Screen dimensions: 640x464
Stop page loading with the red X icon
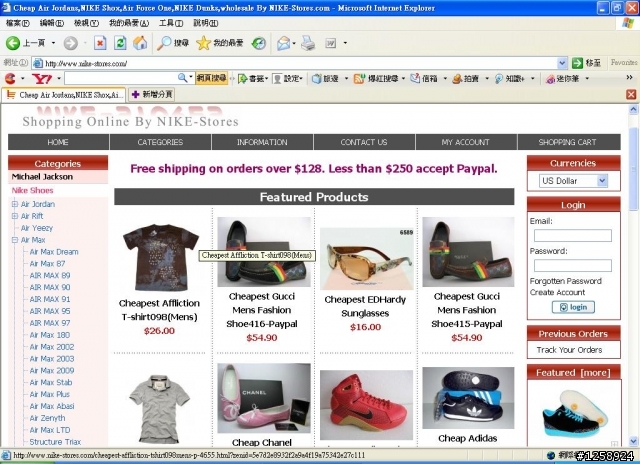click(100, 43)
